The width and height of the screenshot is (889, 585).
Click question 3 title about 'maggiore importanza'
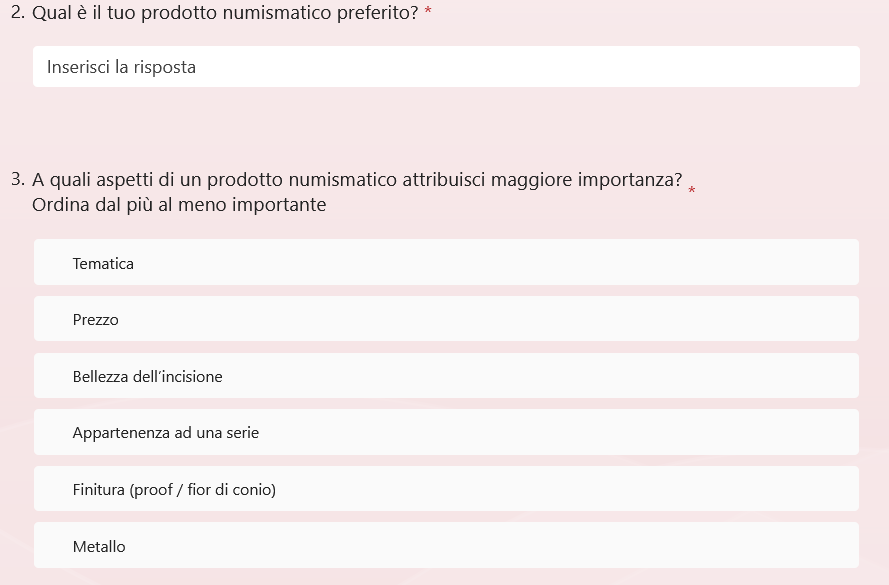[357, 181]
